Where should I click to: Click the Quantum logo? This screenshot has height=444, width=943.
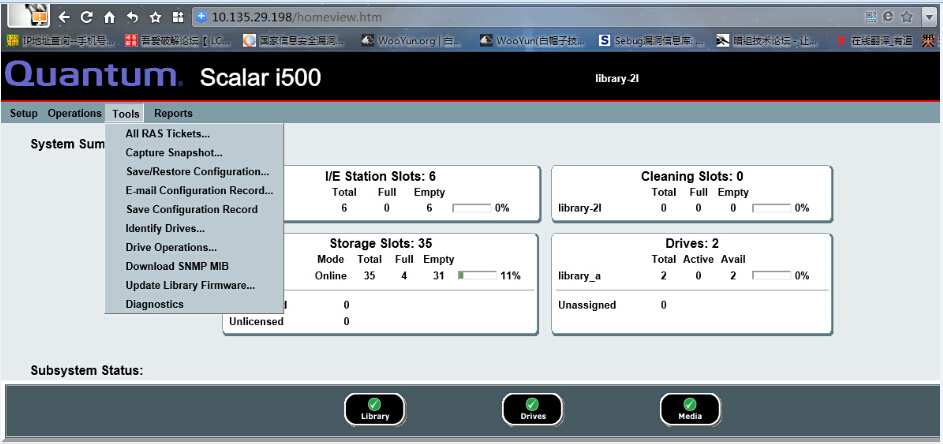[93, 76]
